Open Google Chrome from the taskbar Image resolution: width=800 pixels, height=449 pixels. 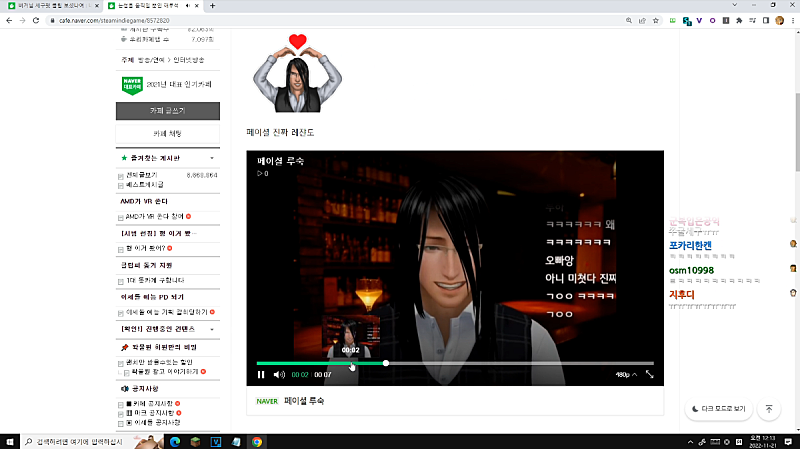click(257, 442)
